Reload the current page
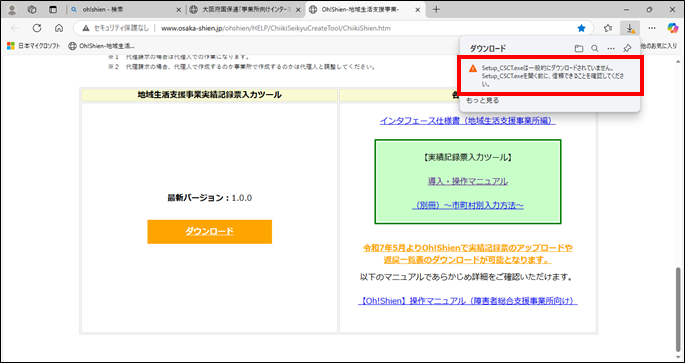685x363 pixels. (37, 28)
